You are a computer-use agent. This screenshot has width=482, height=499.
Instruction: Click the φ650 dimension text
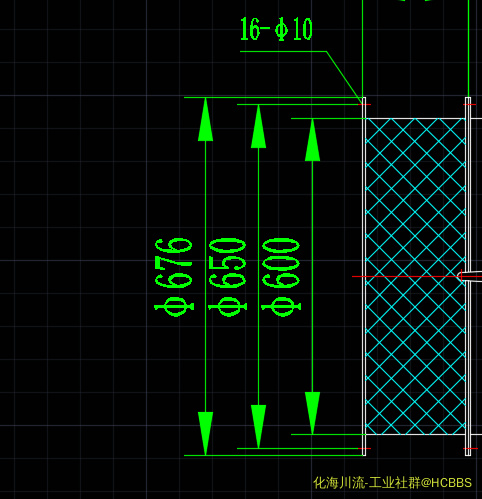(x=228, y=277)
